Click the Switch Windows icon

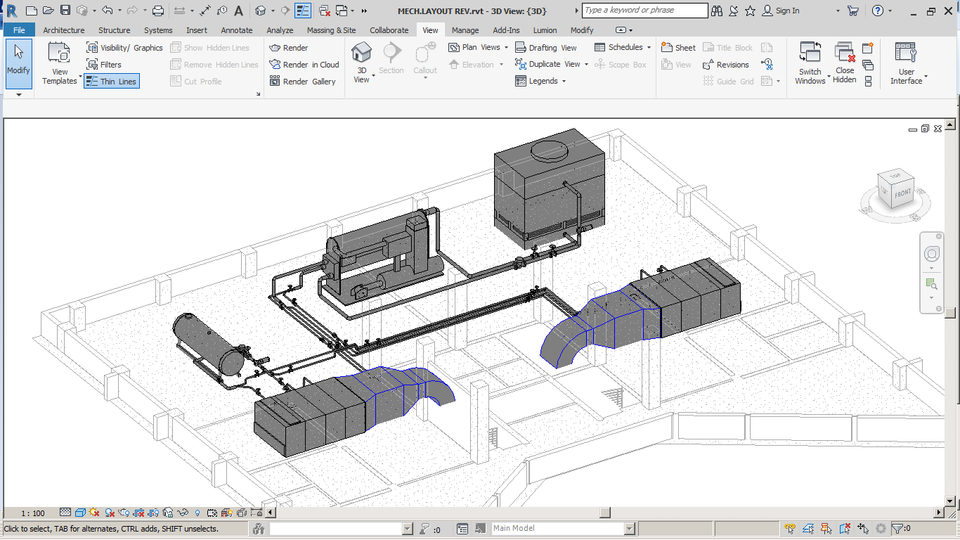[x=809, y=54]
